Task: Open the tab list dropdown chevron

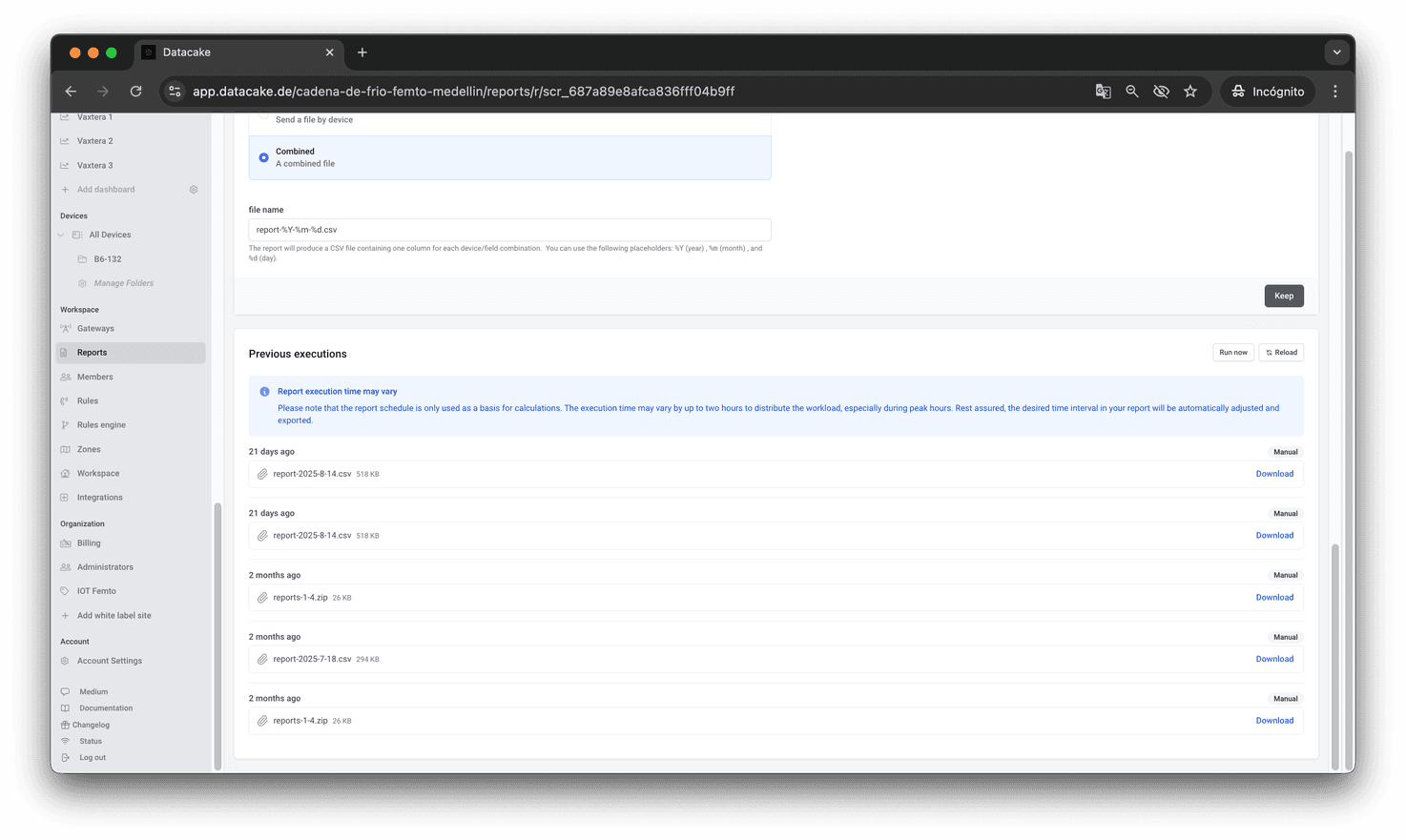Action: [x=1337, y=52]
